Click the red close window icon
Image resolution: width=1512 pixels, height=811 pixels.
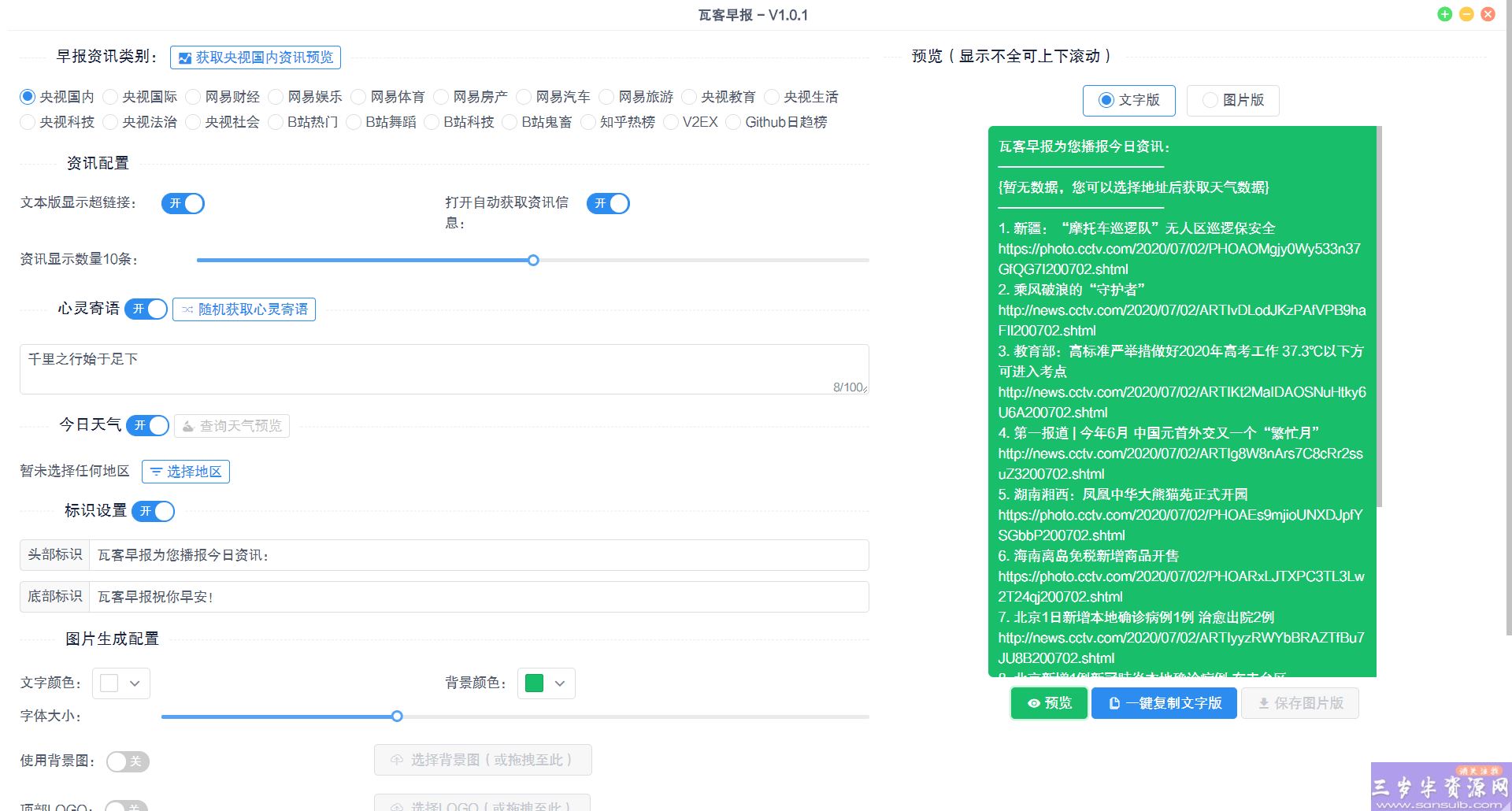pos(1488,14)
